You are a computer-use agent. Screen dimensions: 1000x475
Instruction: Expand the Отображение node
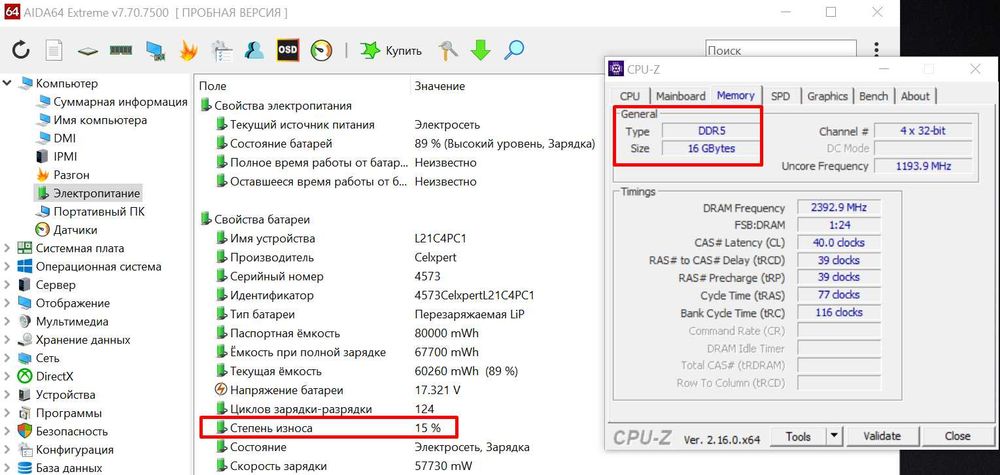8,303
